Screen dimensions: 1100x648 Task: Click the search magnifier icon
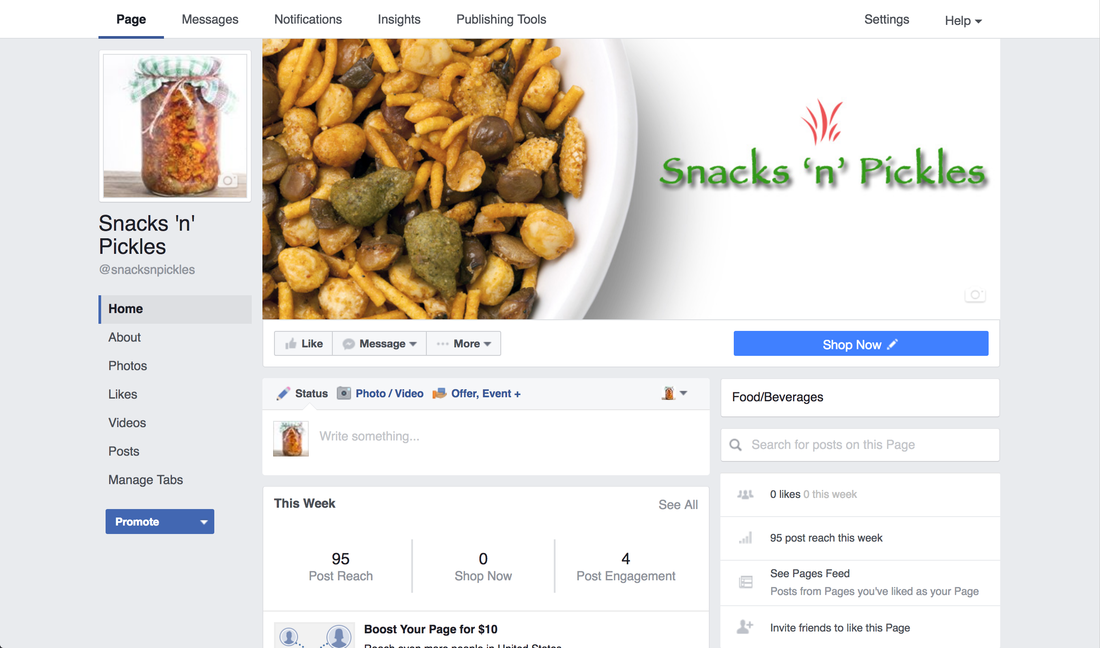pyautogui.click(x=735, y=445)
